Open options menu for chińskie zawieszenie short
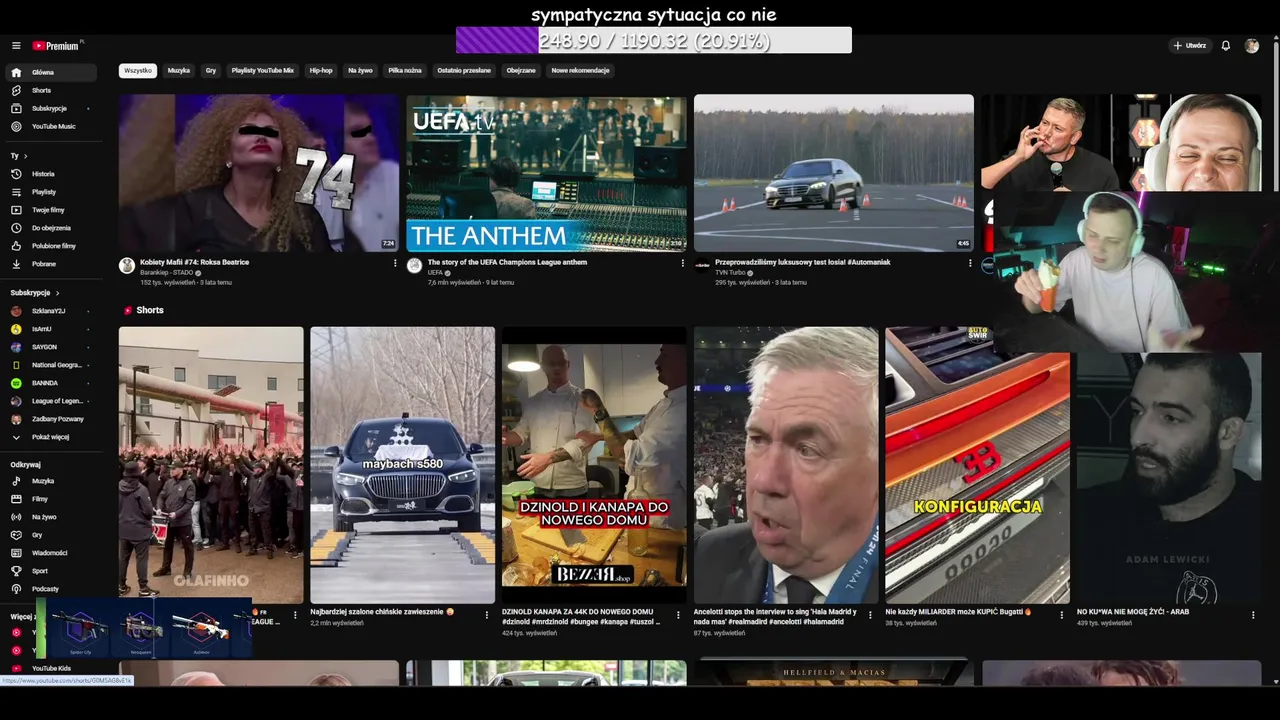The height and width of the screenshot is (720, 1280). coord(487,615)
